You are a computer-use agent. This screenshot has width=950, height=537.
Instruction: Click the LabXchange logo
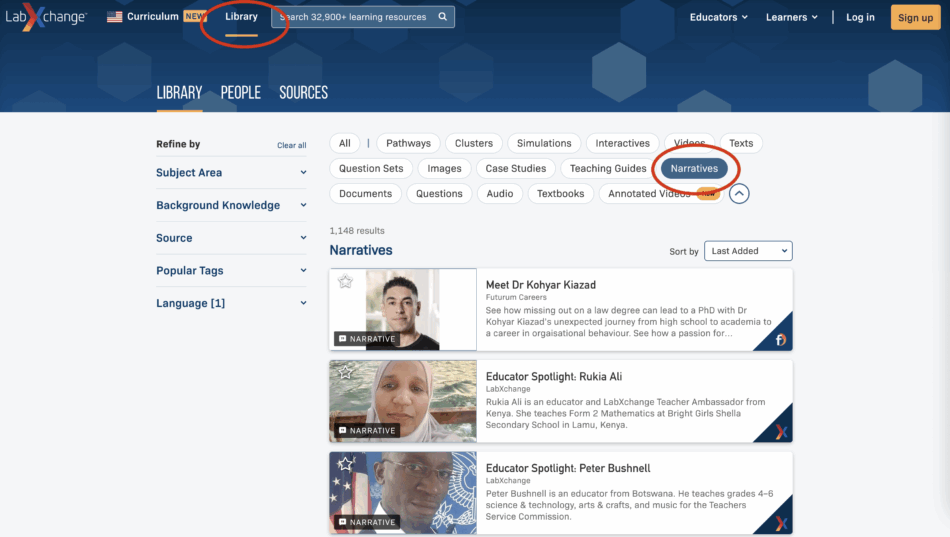pyautogui.click(x=46, y=17)
